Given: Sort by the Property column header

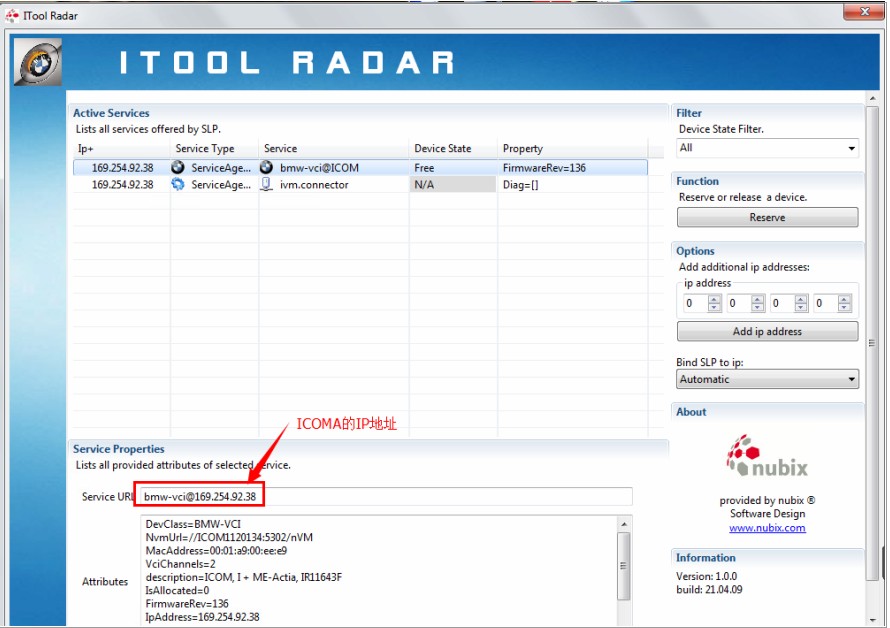Looking at the screenshot, I should [572, 149].
